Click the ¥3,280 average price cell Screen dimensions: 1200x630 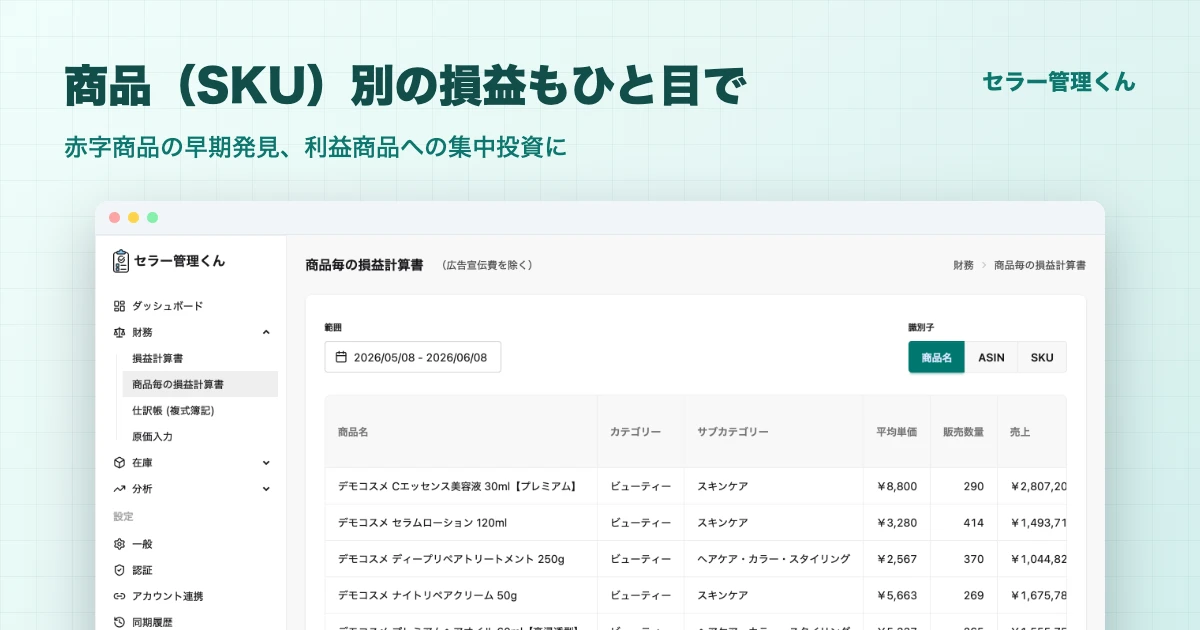897,522
